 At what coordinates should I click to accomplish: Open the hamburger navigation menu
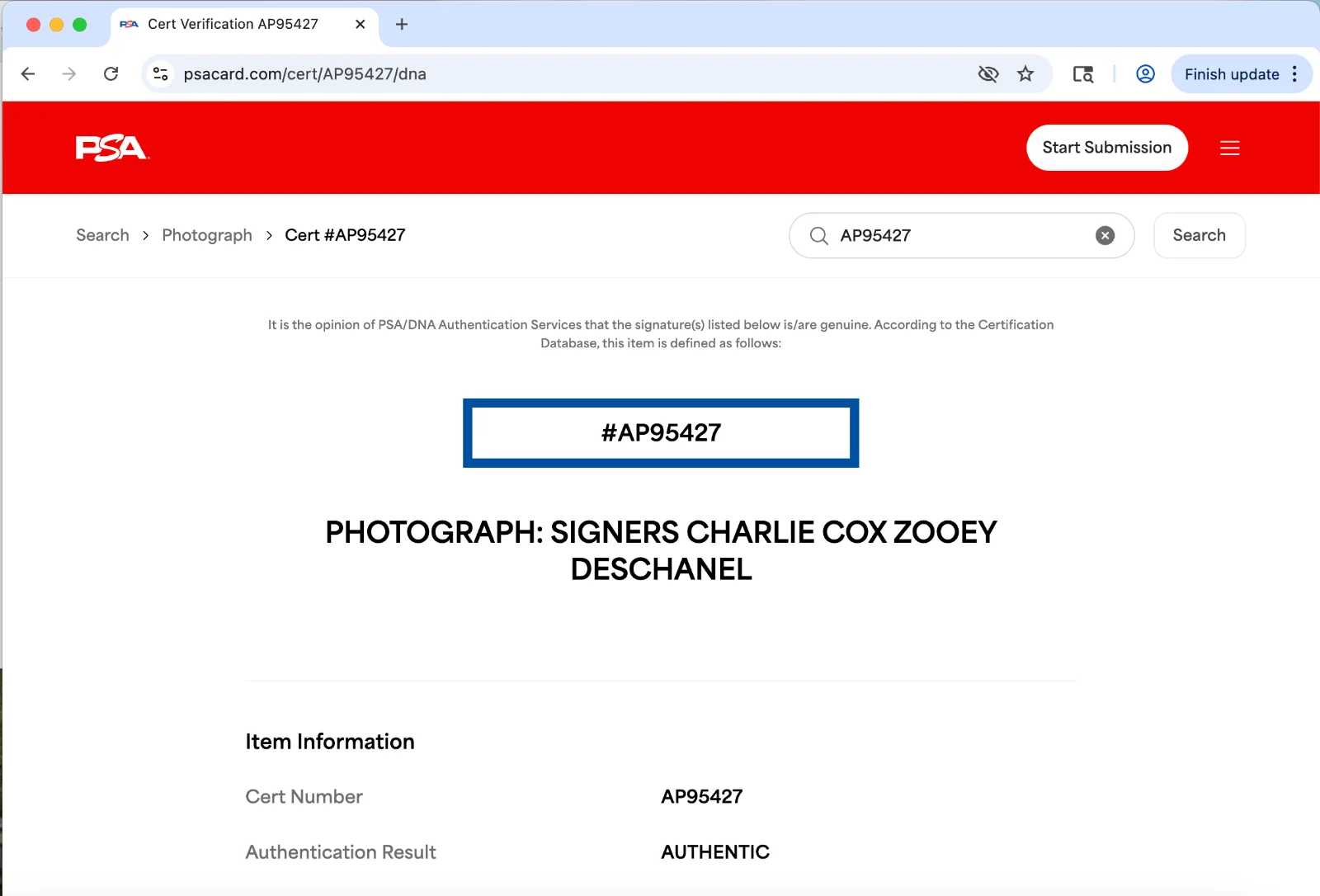point(1230,148)
